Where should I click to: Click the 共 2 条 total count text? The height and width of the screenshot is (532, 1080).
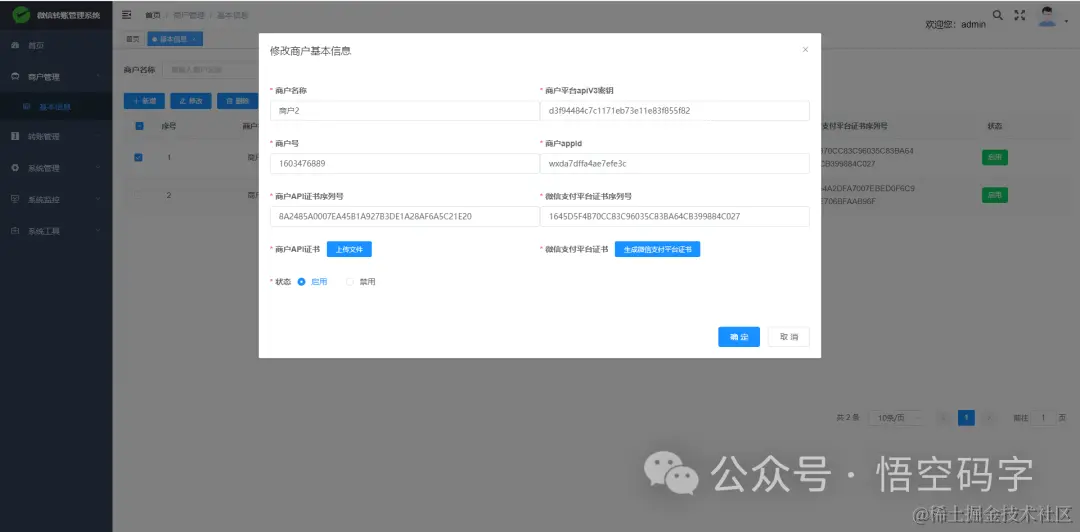848,418
